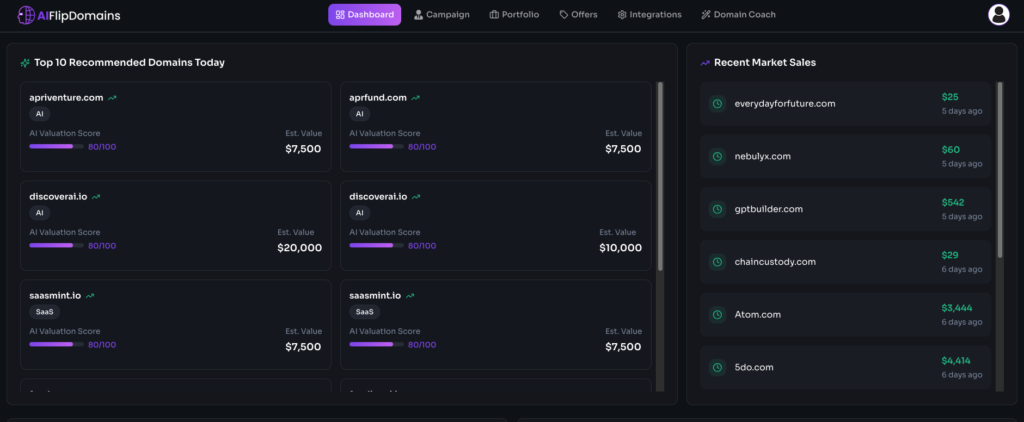The height and width of the screenshot is (422, 1024).
Task: Click the 80/100 score on aprfund.com card
Action: coord(422,147)
